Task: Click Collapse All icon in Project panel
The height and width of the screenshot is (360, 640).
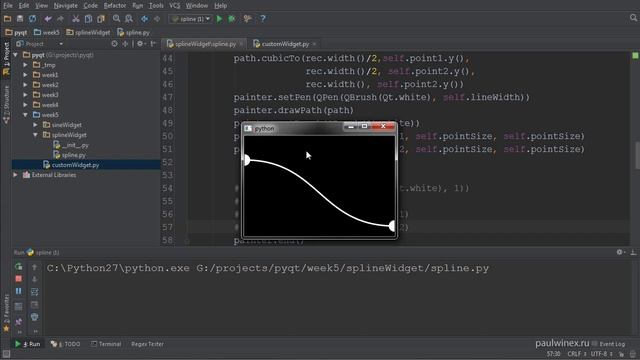Action: (x=125, y=44)
